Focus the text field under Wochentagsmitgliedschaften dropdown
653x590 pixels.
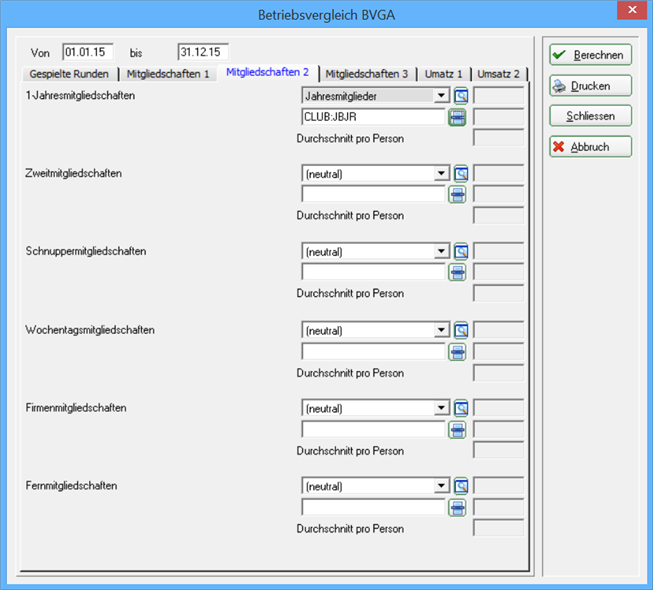pyautogui.click(x=373, y=351)
